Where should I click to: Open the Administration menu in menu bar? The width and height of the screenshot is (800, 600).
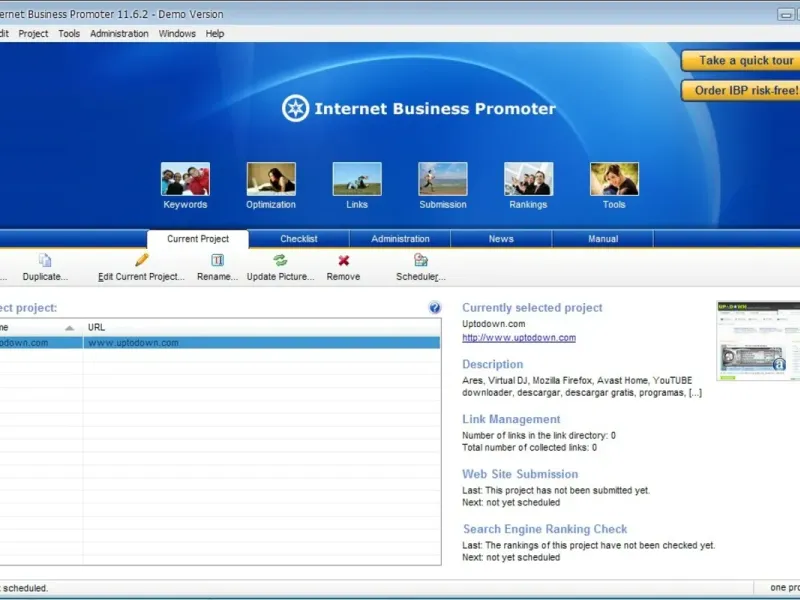point(119,34)
